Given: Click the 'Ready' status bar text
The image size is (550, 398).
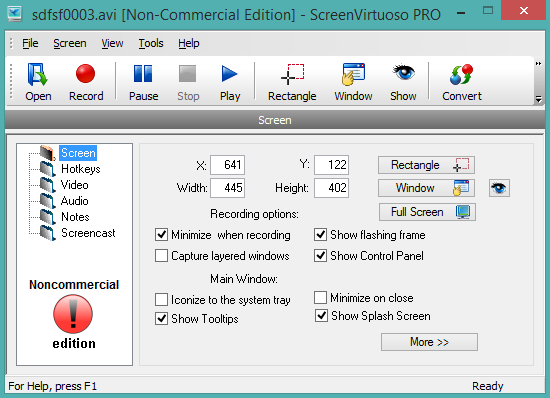Looking at the screenshot, I should point(487,386).
